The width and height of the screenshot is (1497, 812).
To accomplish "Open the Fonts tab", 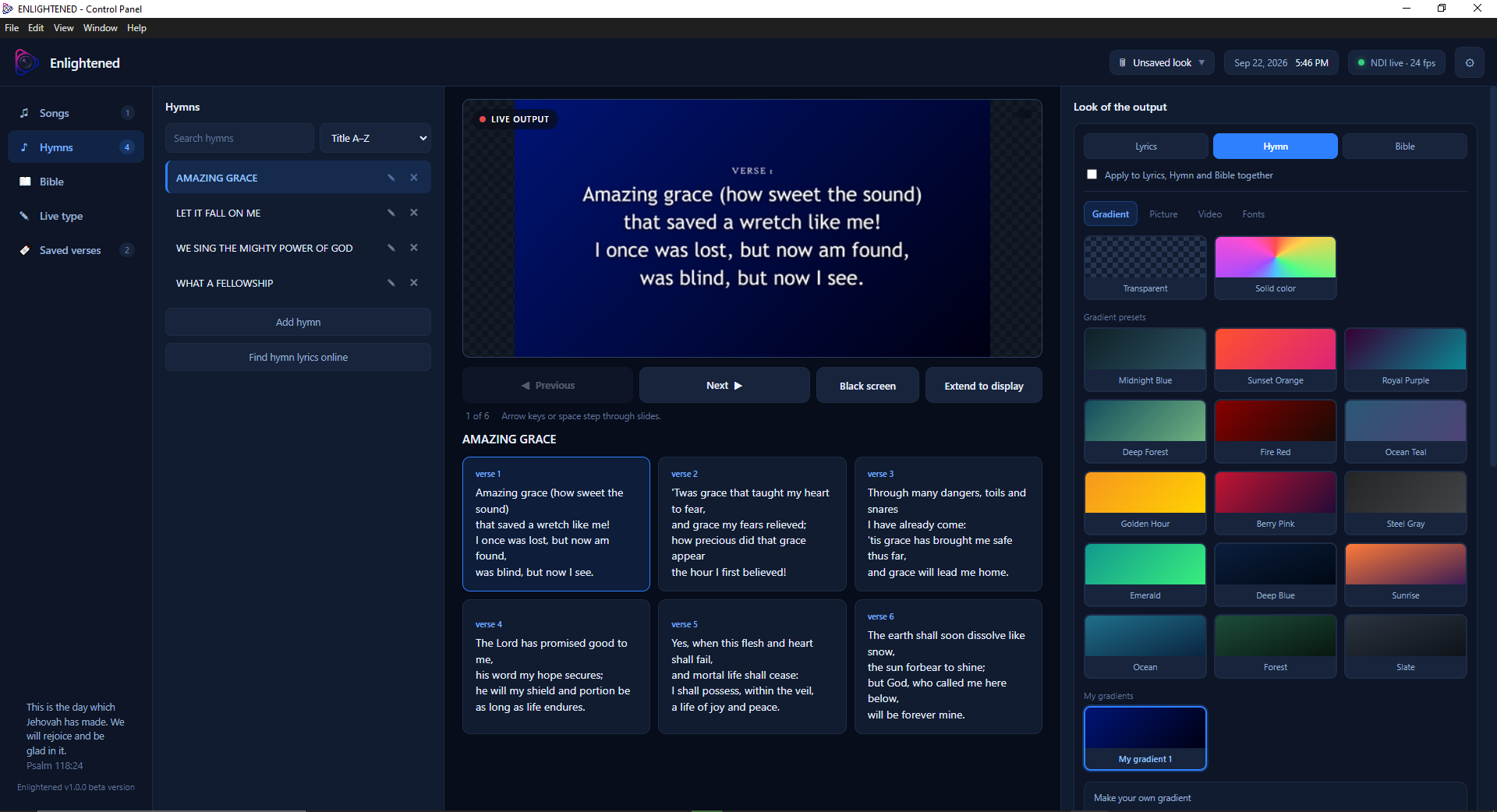I will click(1254, 214).
